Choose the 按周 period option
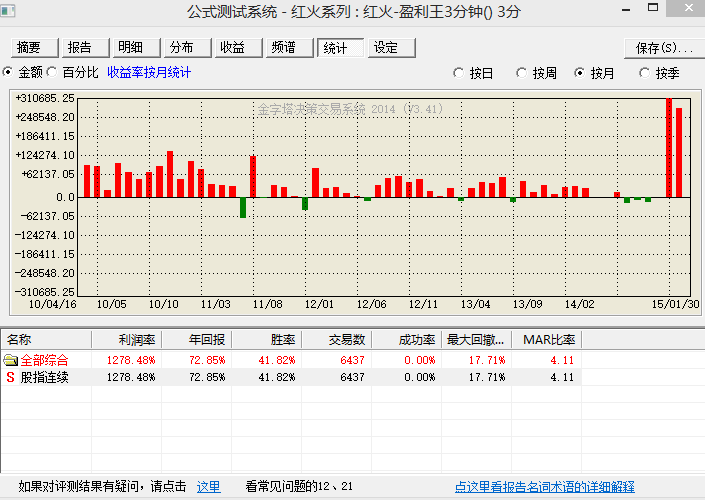This screenshot has width=705, height=500. point(522,73)
